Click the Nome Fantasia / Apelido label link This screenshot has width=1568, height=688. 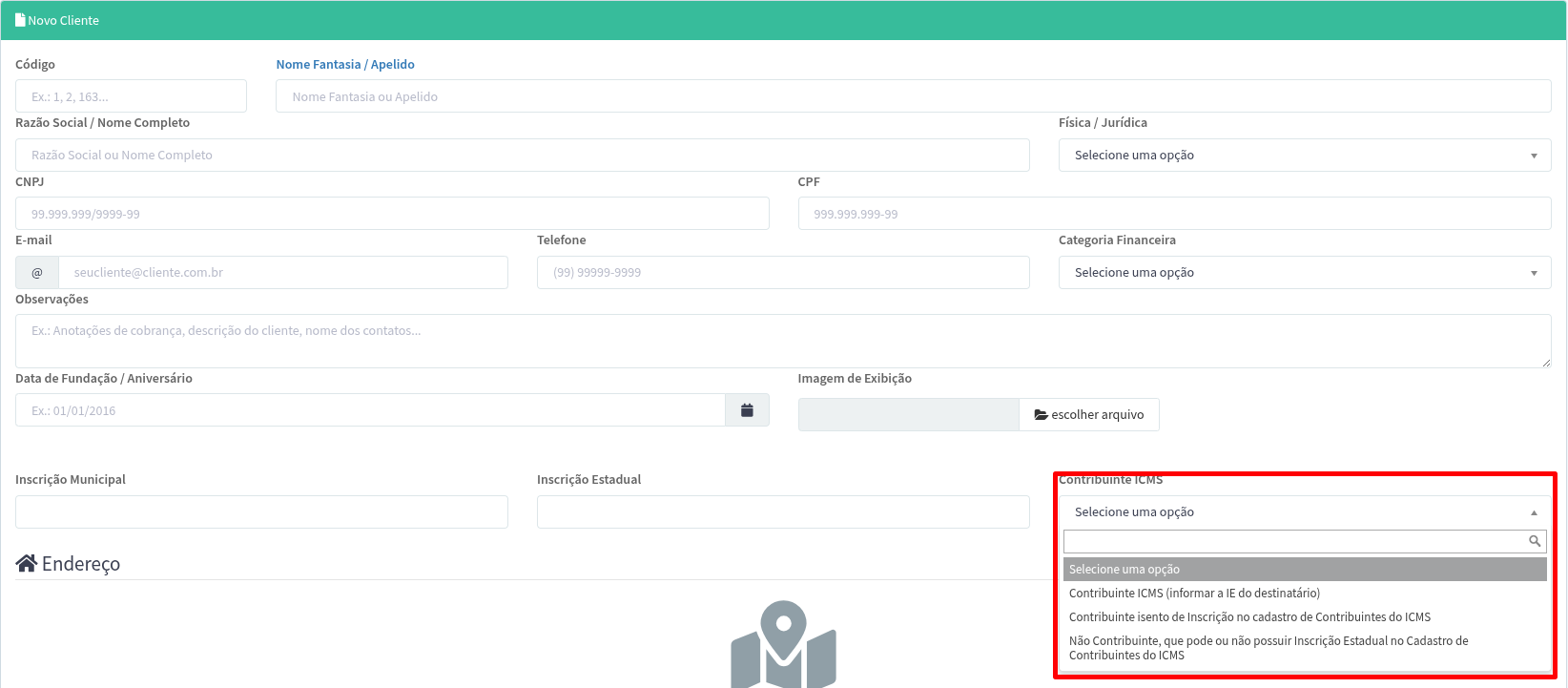pos(345,65)
